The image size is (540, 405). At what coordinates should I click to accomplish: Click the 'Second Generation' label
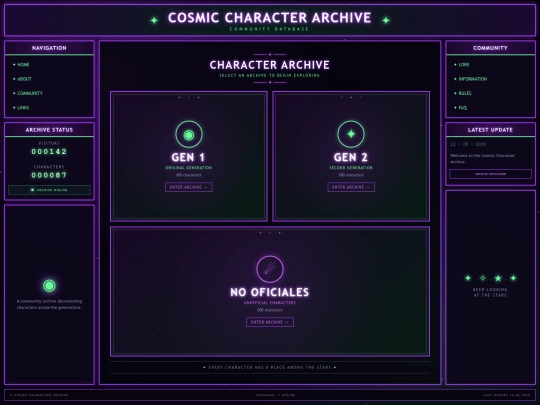tap(351, 168)
